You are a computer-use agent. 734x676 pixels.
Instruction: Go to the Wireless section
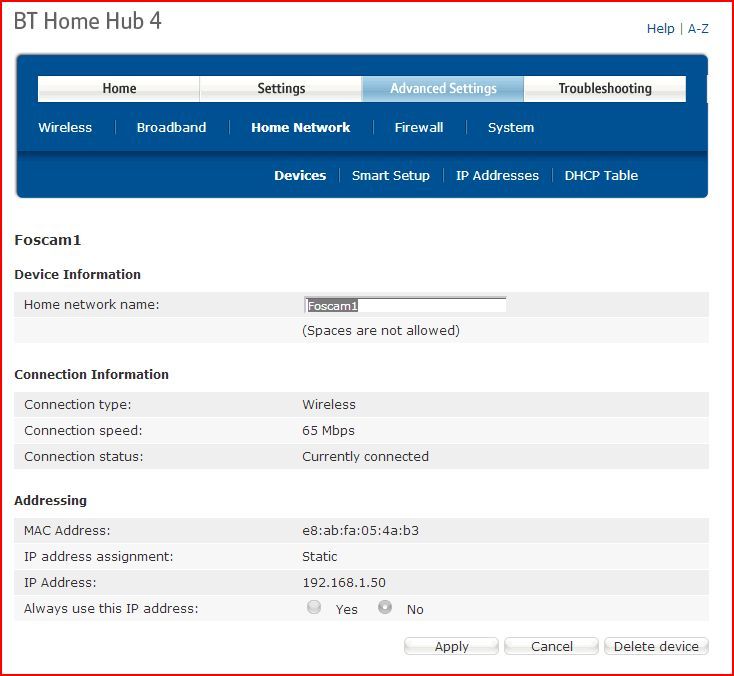pos(65,127)
